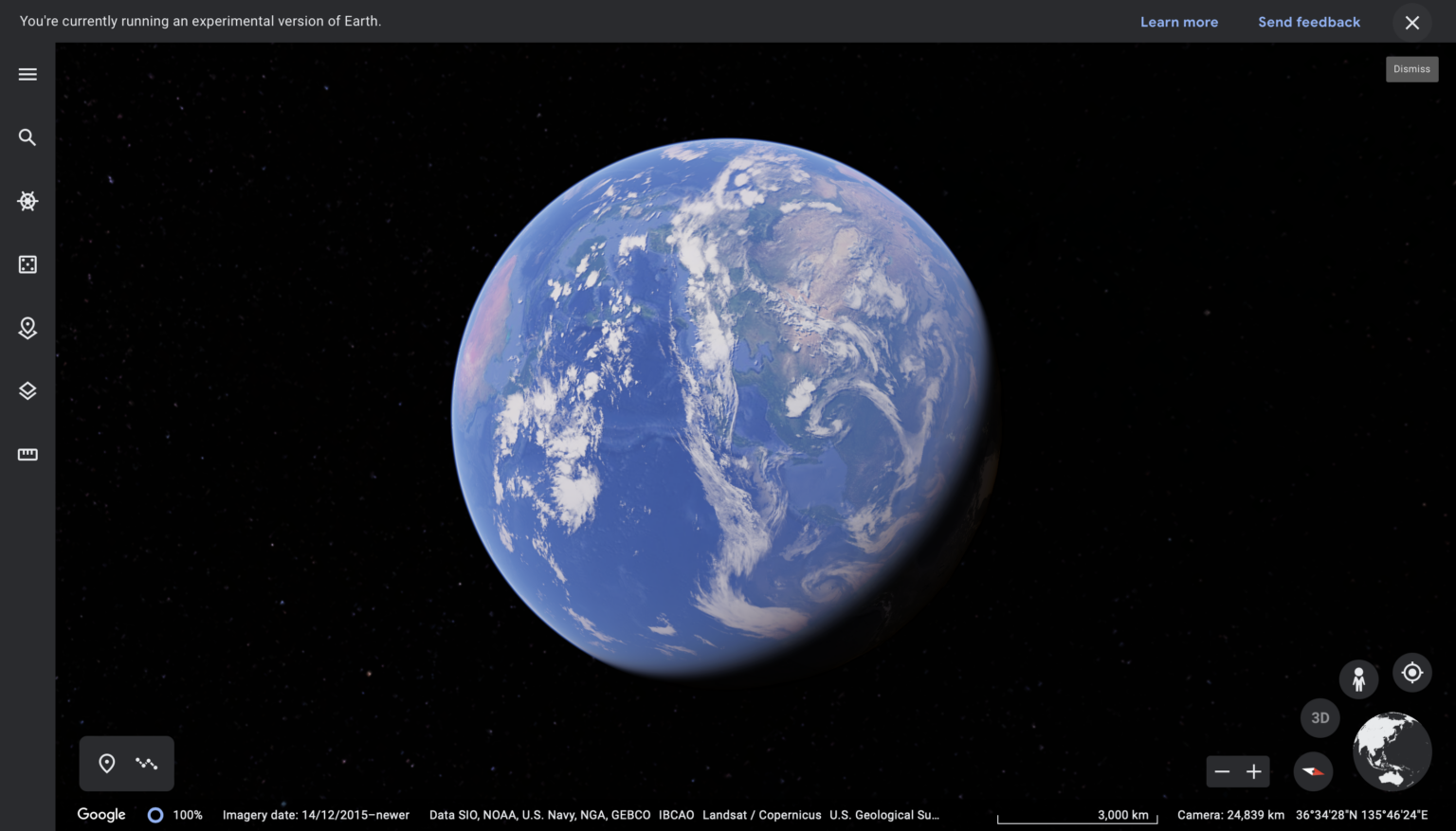The height and width of the screenshot is (831, 1456).
Task: Select the draw path tool
Action: tap(147, 764)
